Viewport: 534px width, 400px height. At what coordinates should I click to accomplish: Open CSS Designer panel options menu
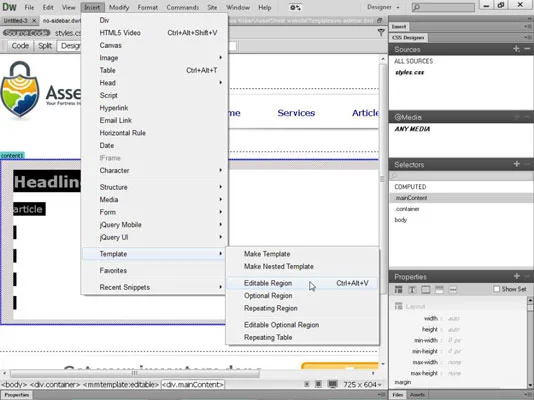coord(528,37)
